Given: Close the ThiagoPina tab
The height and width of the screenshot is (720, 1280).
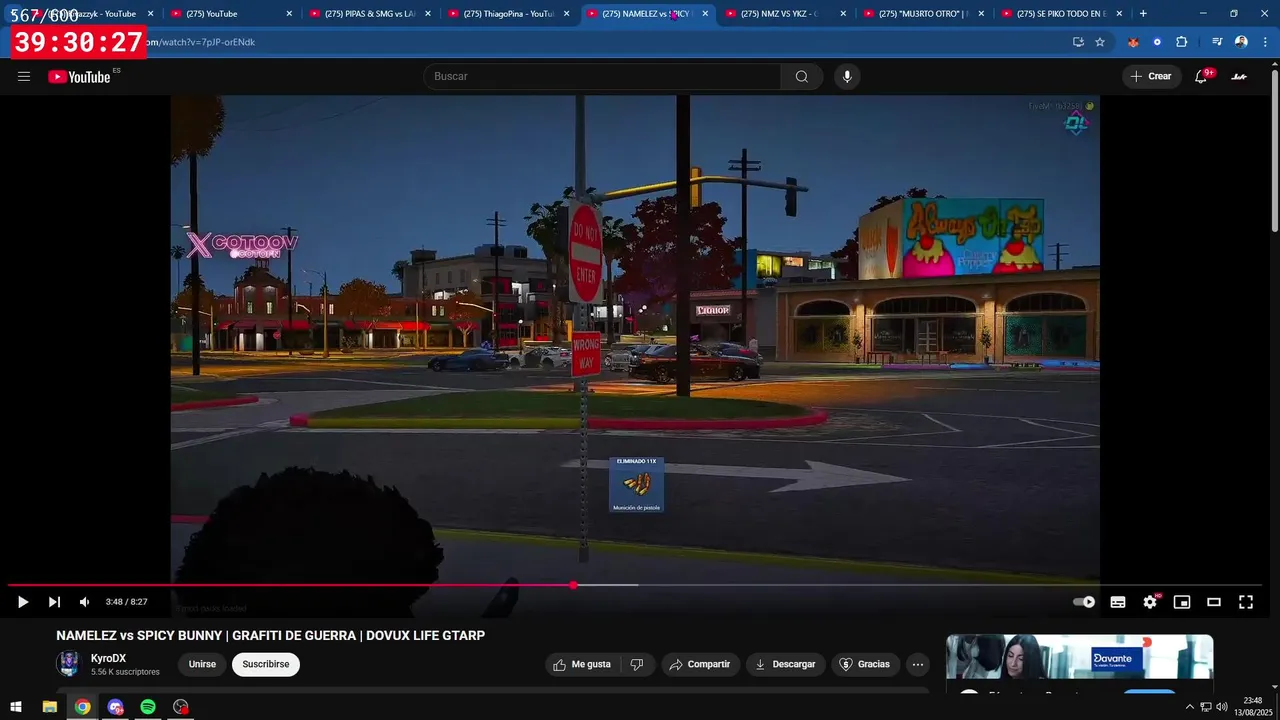Looking at the screenshot, I should [x=566, y=14].
